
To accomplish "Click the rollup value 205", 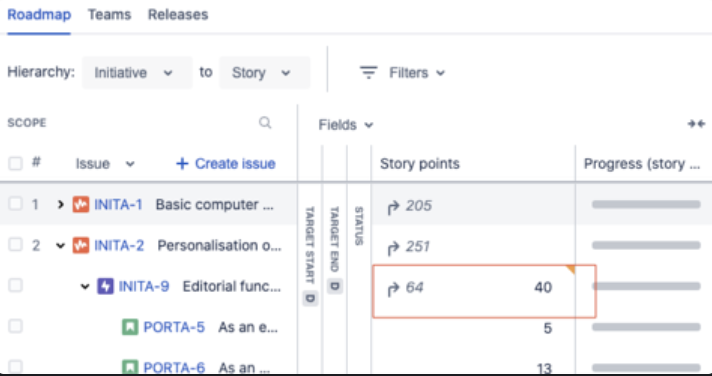I will pos(418,206).
